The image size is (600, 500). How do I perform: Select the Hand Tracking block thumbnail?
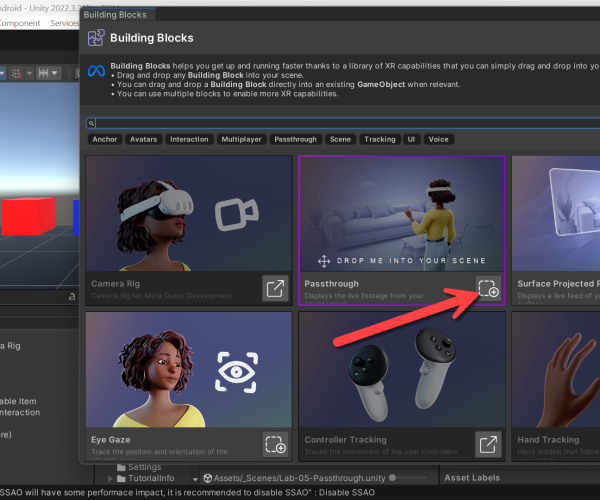coord(556,370)
